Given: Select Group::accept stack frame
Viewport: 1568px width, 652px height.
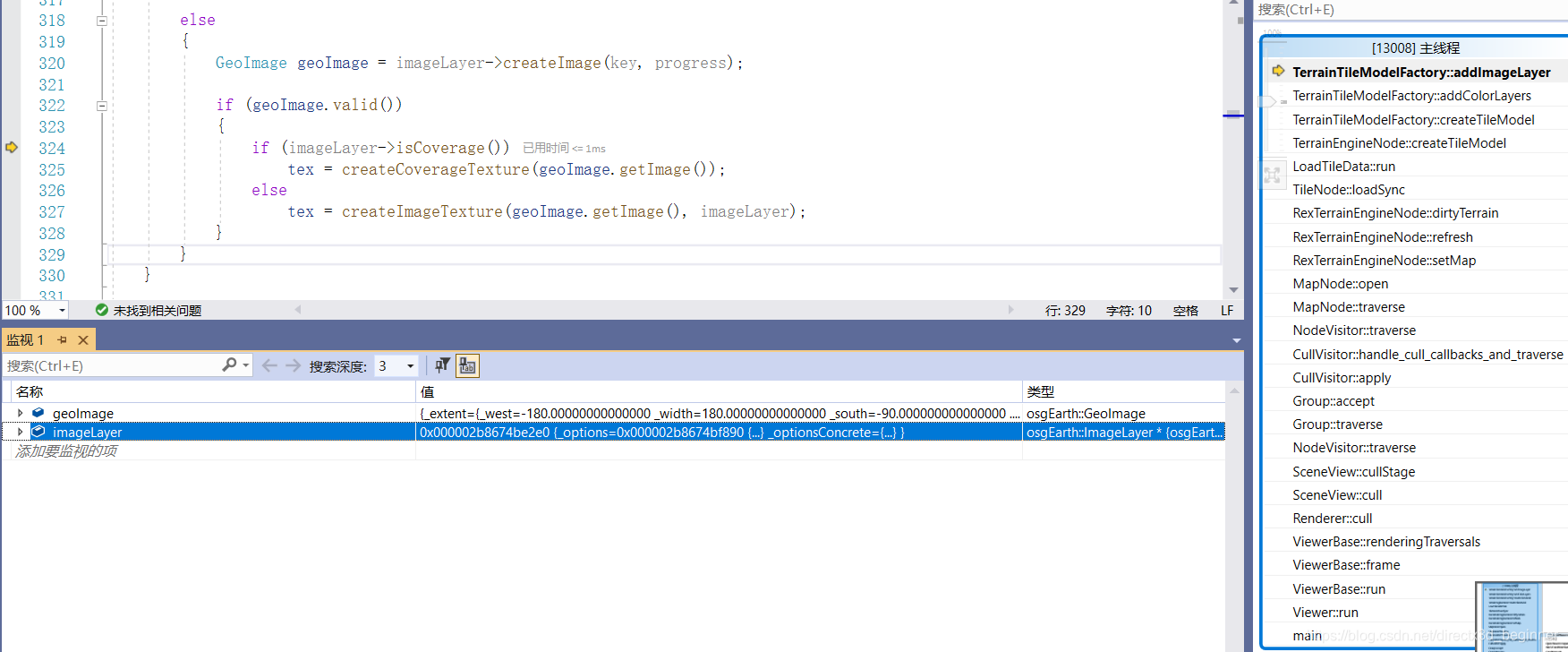Looking at the screenshot, I should point(1334,401).
